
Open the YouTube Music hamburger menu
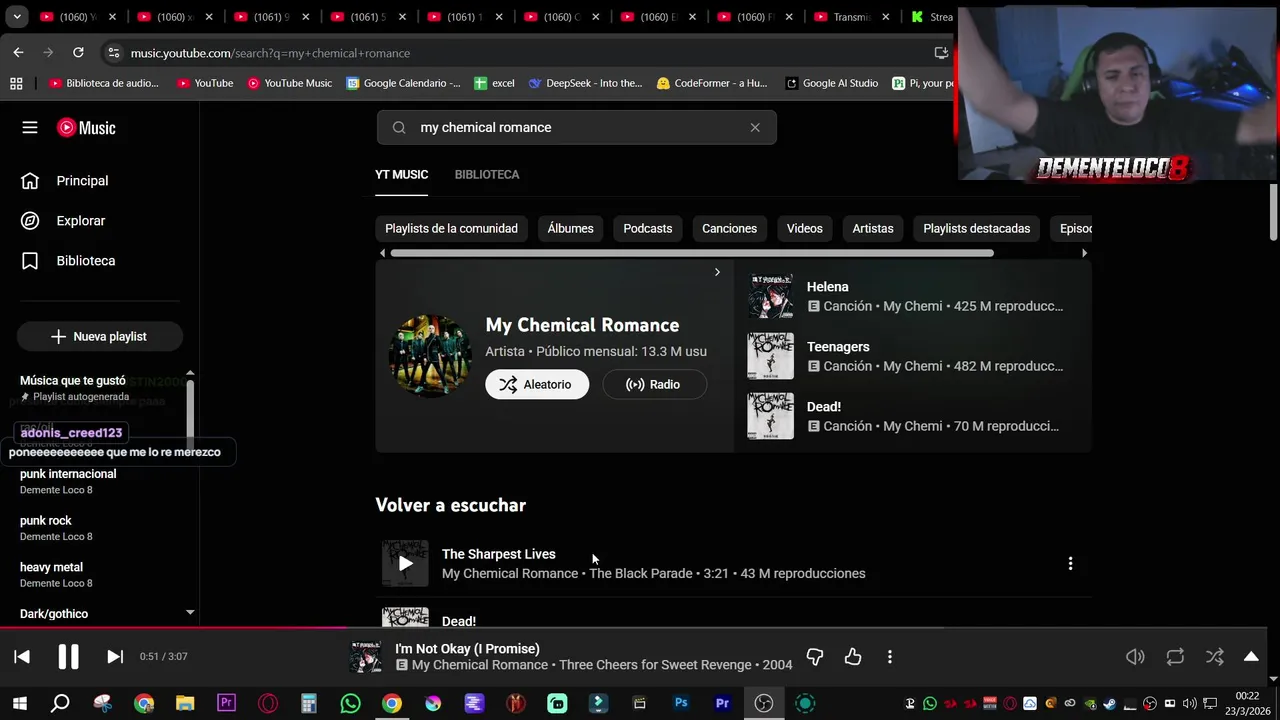[30, 128]
